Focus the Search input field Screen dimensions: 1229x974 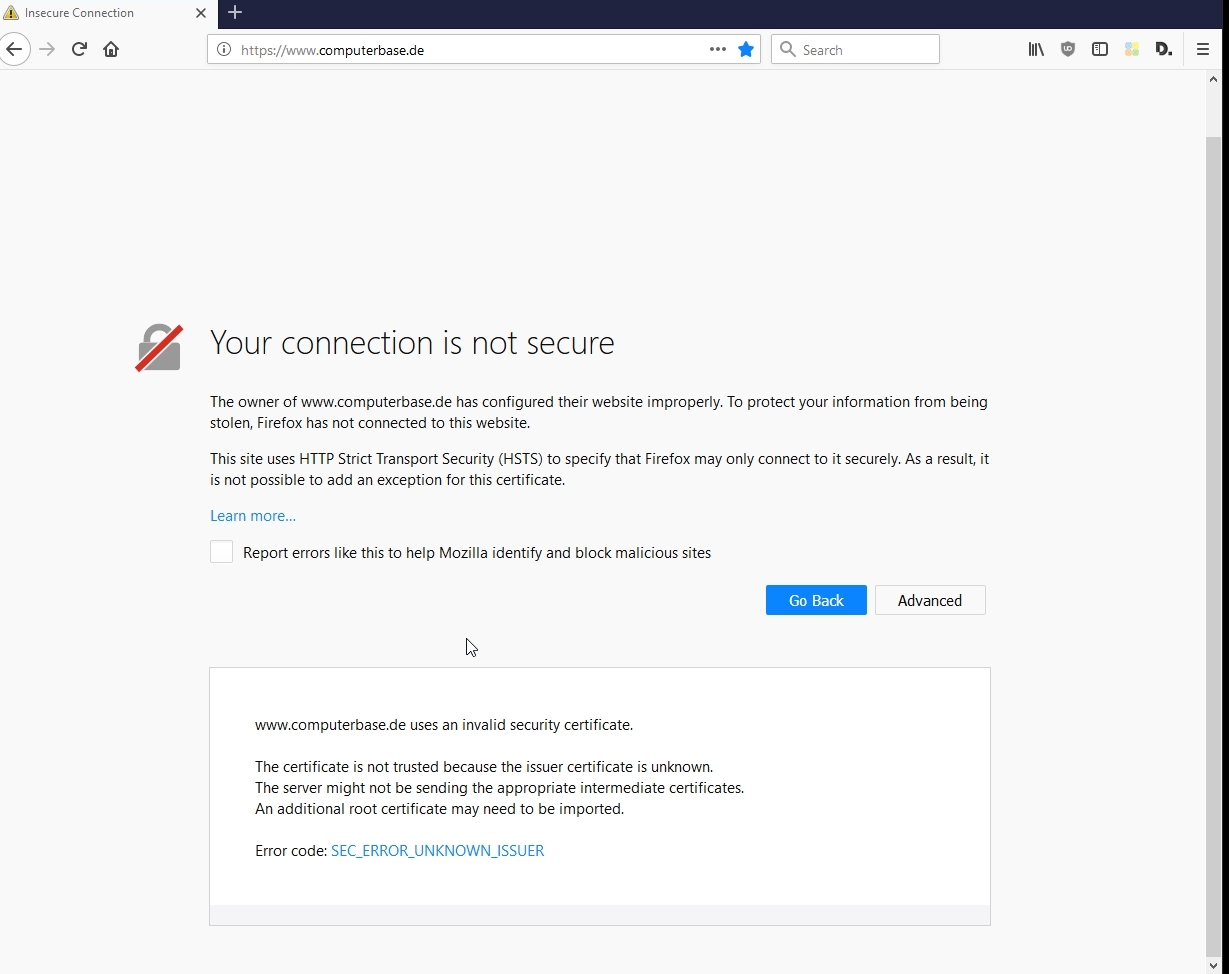pyautogui.click(x=855, y=49)
